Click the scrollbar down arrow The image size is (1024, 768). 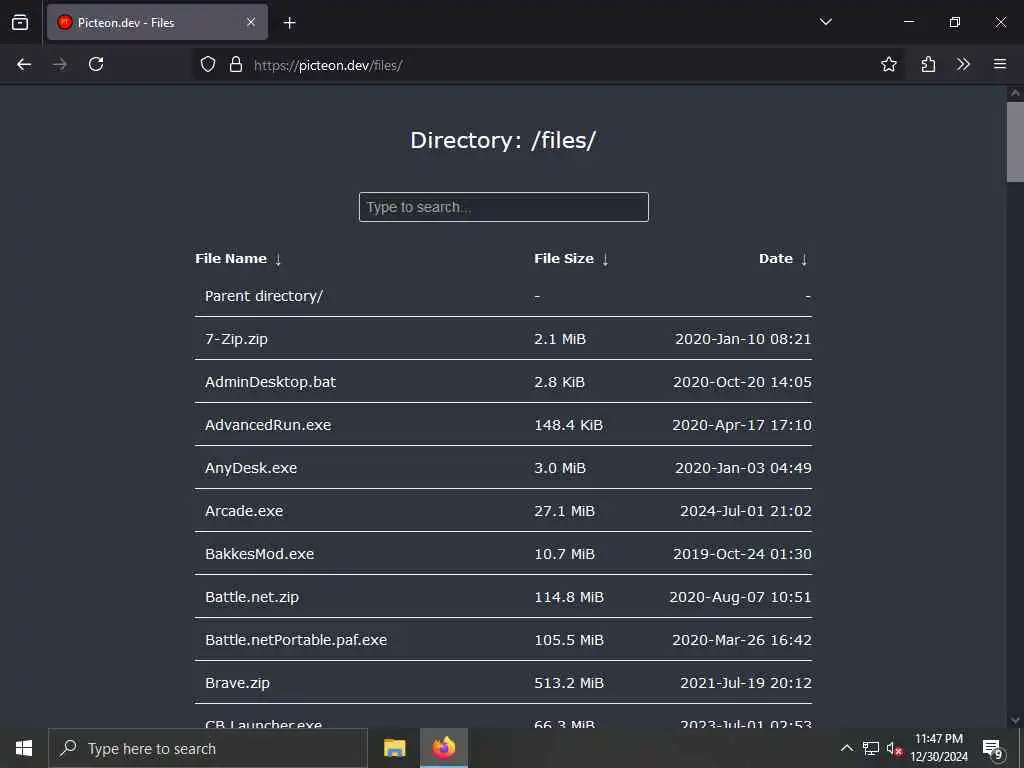(x=1015, y=720)
